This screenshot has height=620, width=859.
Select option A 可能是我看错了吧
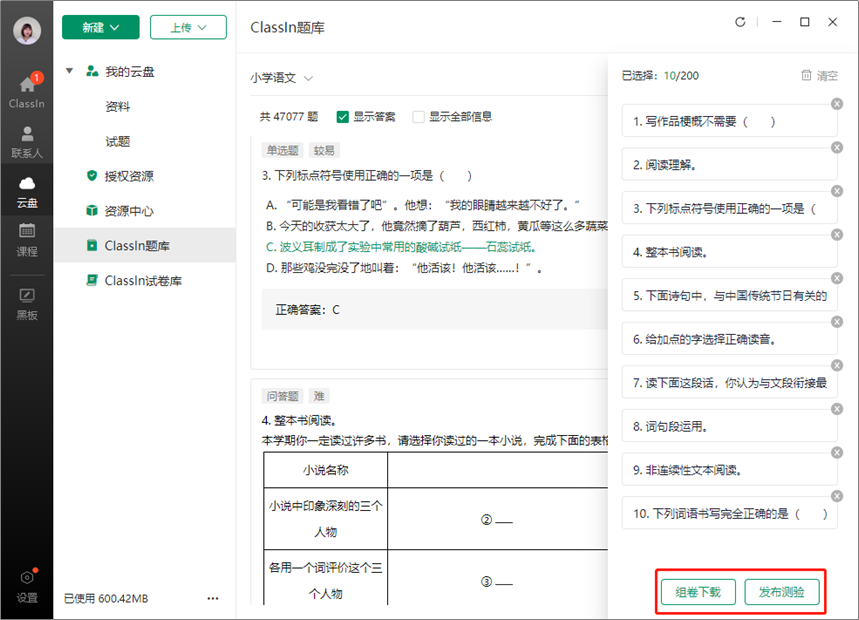[x=423, y=205]
